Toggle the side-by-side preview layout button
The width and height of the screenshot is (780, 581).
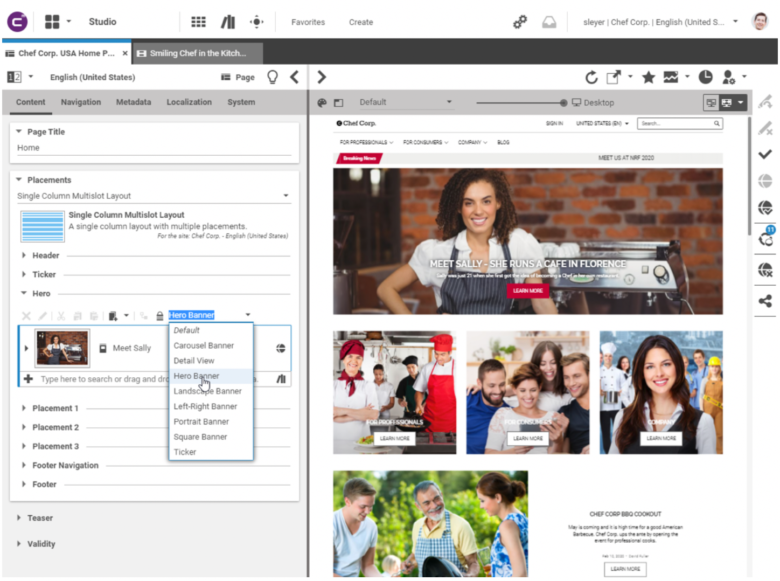(x=711, y=102)
